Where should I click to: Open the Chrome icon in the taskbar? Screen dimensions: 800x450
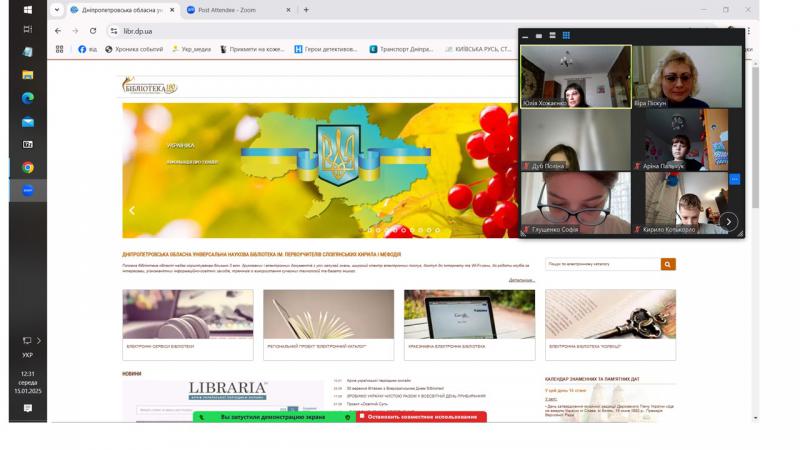(x=28, y=167)
